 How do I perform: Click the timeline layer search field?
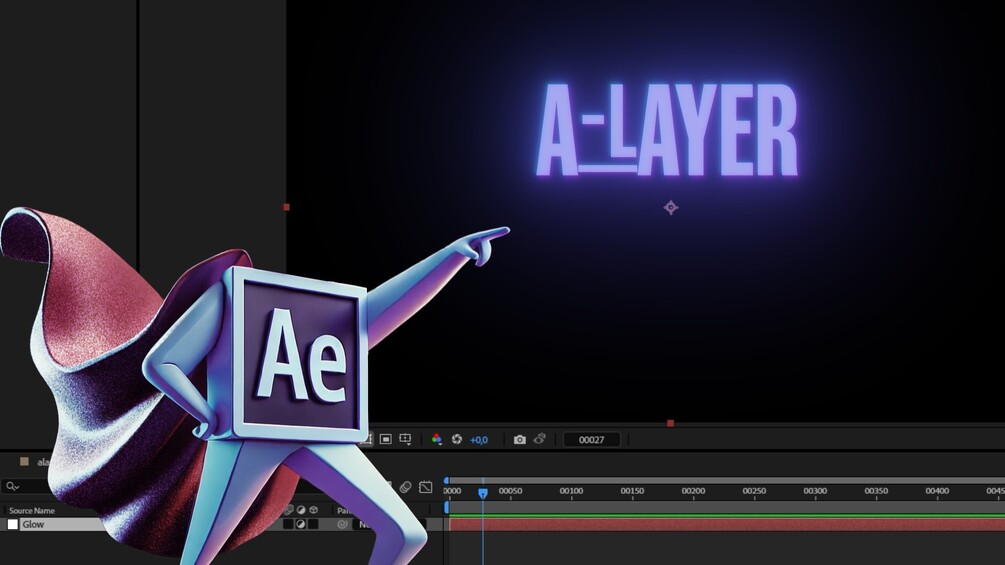26,487
